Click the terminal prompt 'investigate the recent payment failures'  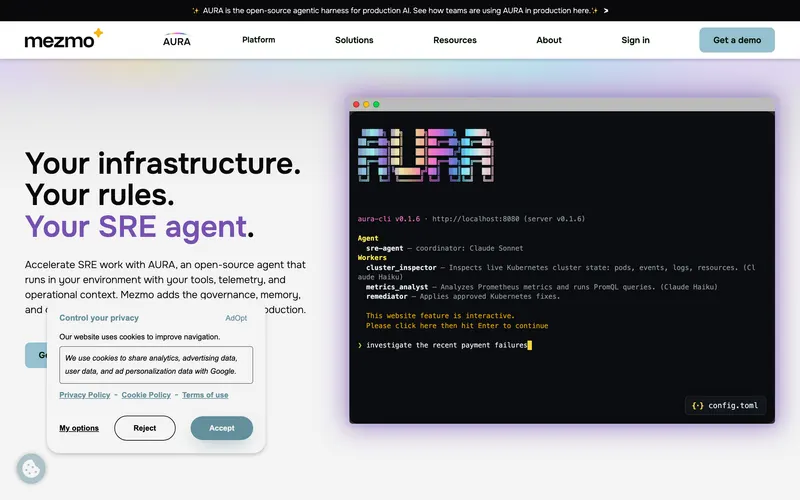tap(444, 345)
